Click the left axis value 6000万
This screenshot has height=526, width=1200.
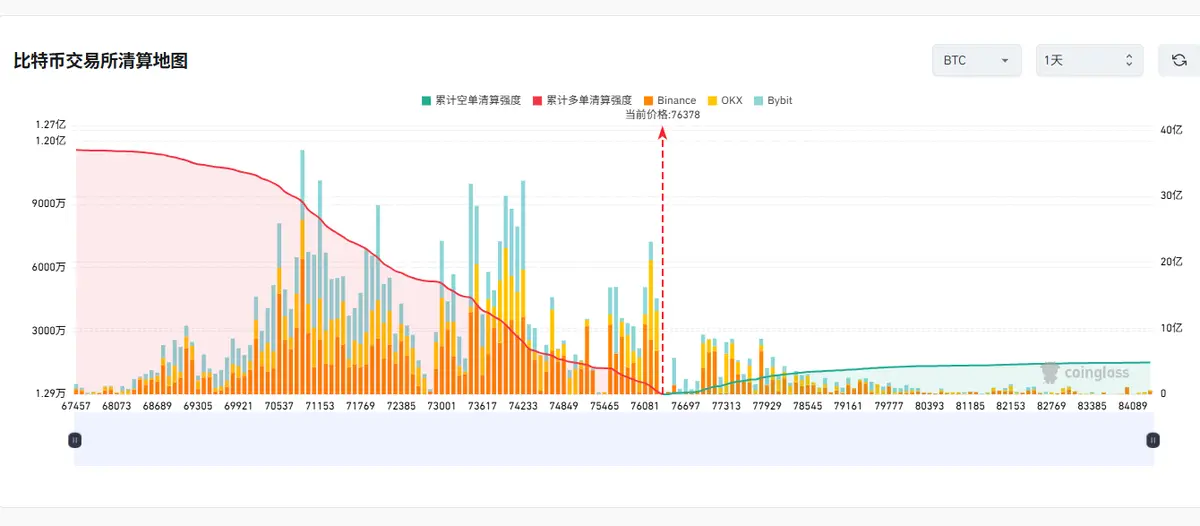coord(49,267)
